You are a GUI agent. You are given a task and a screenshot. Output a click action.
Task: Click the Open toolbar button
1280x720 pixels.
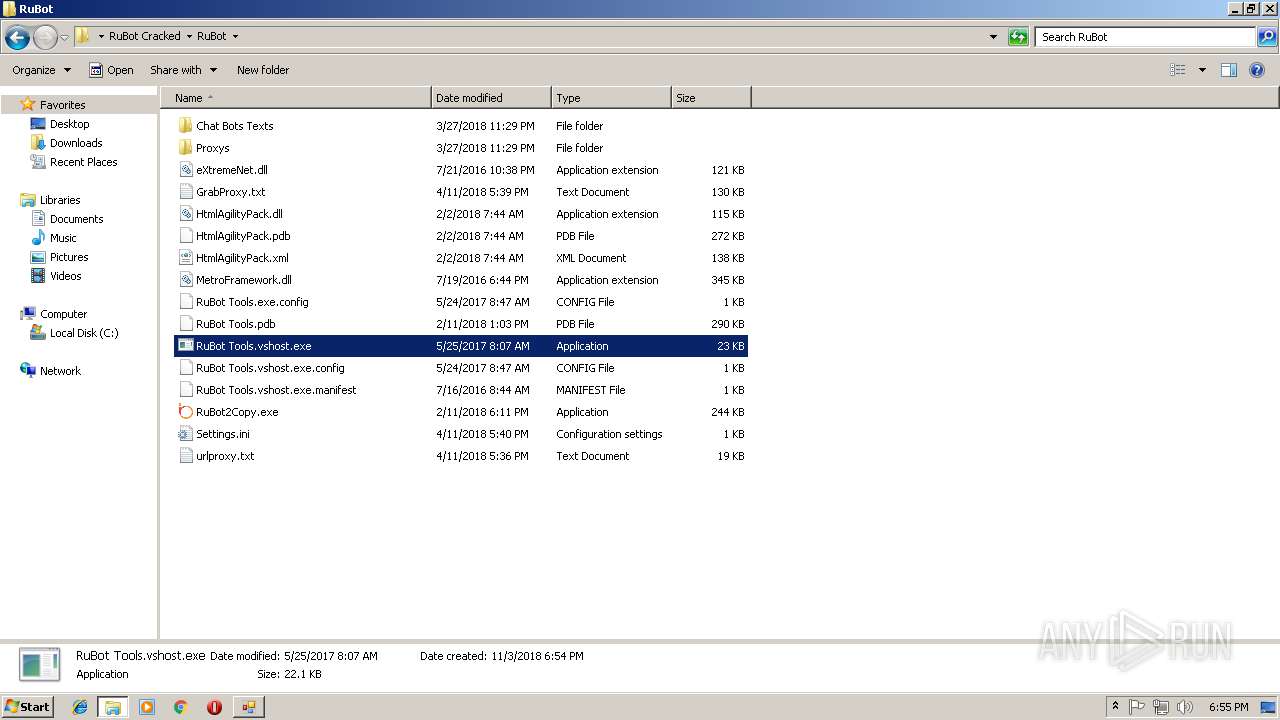(x=111, y=70)
